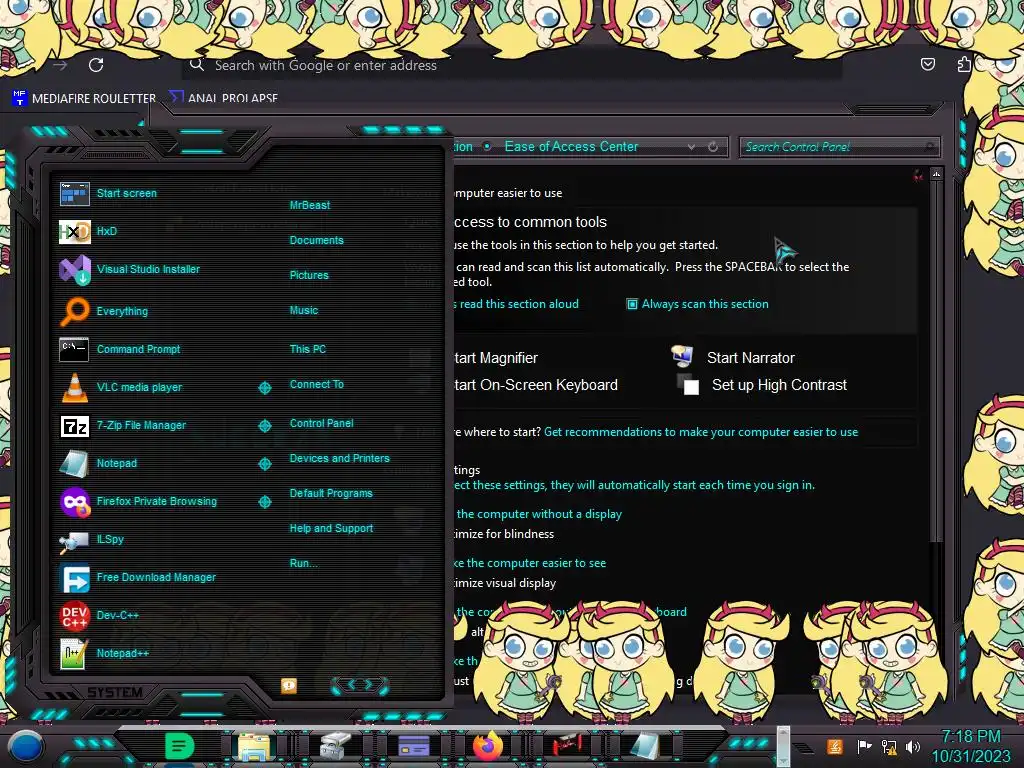
Task: Launch Firefox Private Browsing
Action: [138, 502]
